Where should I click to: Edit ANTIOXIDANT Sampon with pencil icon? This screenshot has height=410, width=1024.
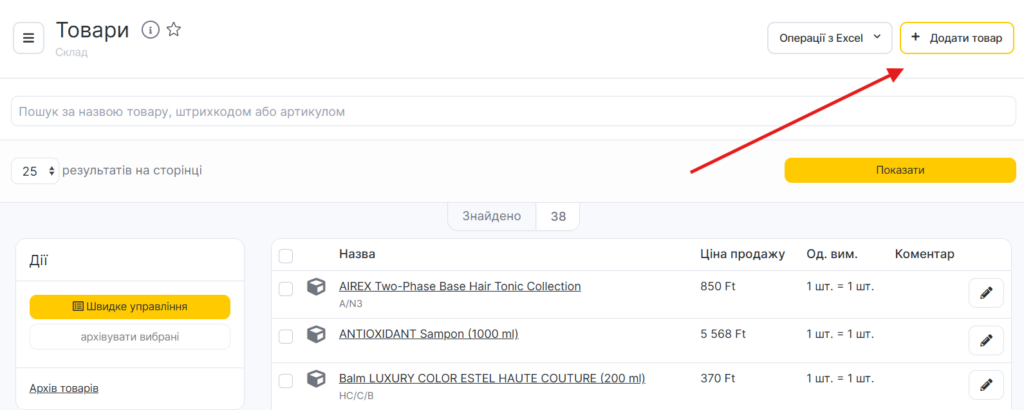[985, 339]
